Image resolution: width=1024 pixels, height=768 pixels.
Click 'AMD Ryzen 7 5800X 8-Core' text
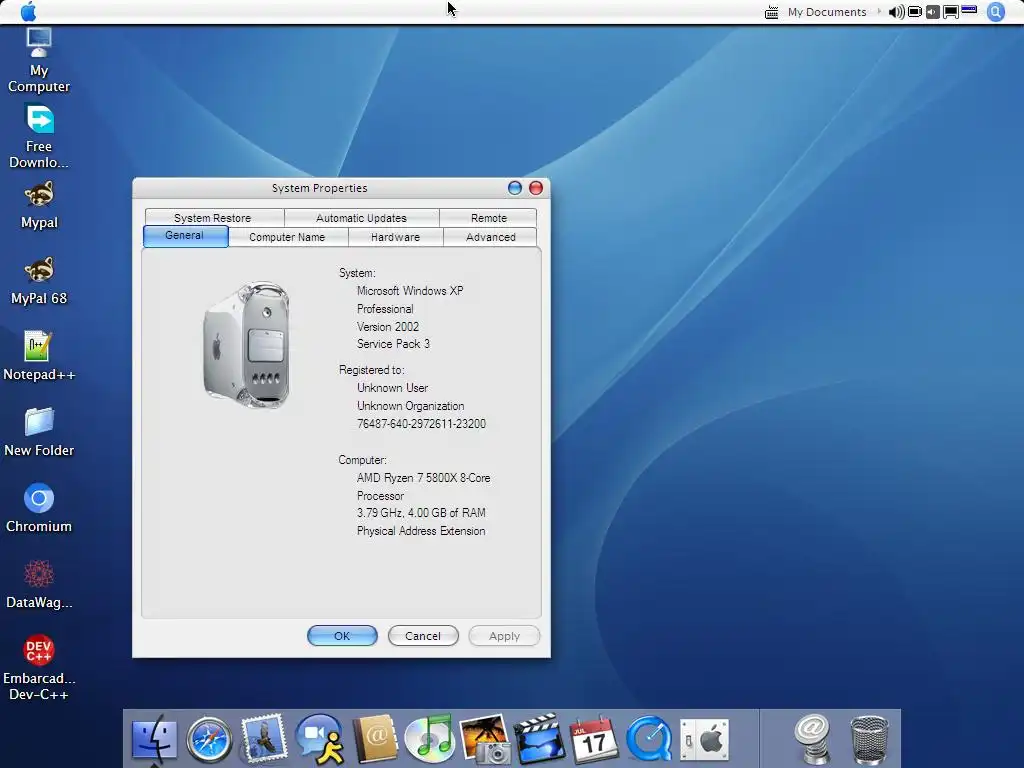pyautogui.click(x=423, y=477)
